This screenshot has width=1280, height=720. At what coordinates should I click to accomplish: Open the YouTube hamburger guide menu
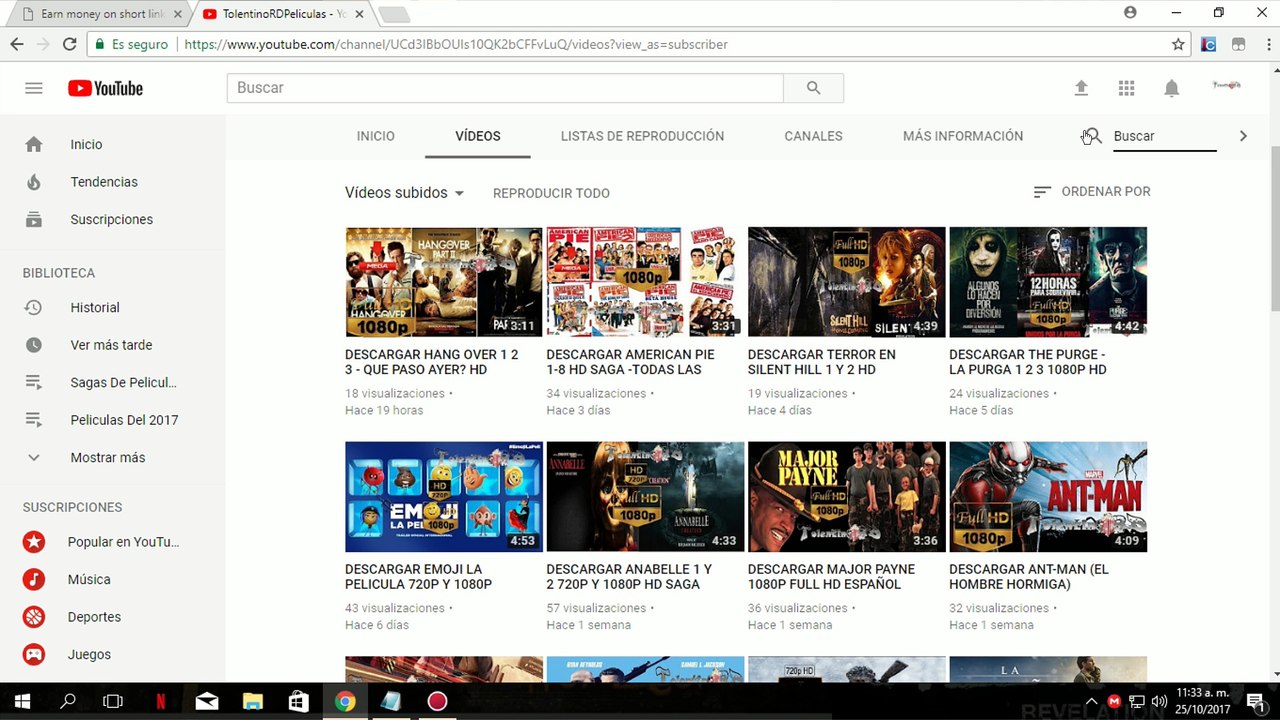[x=34, y=88]
